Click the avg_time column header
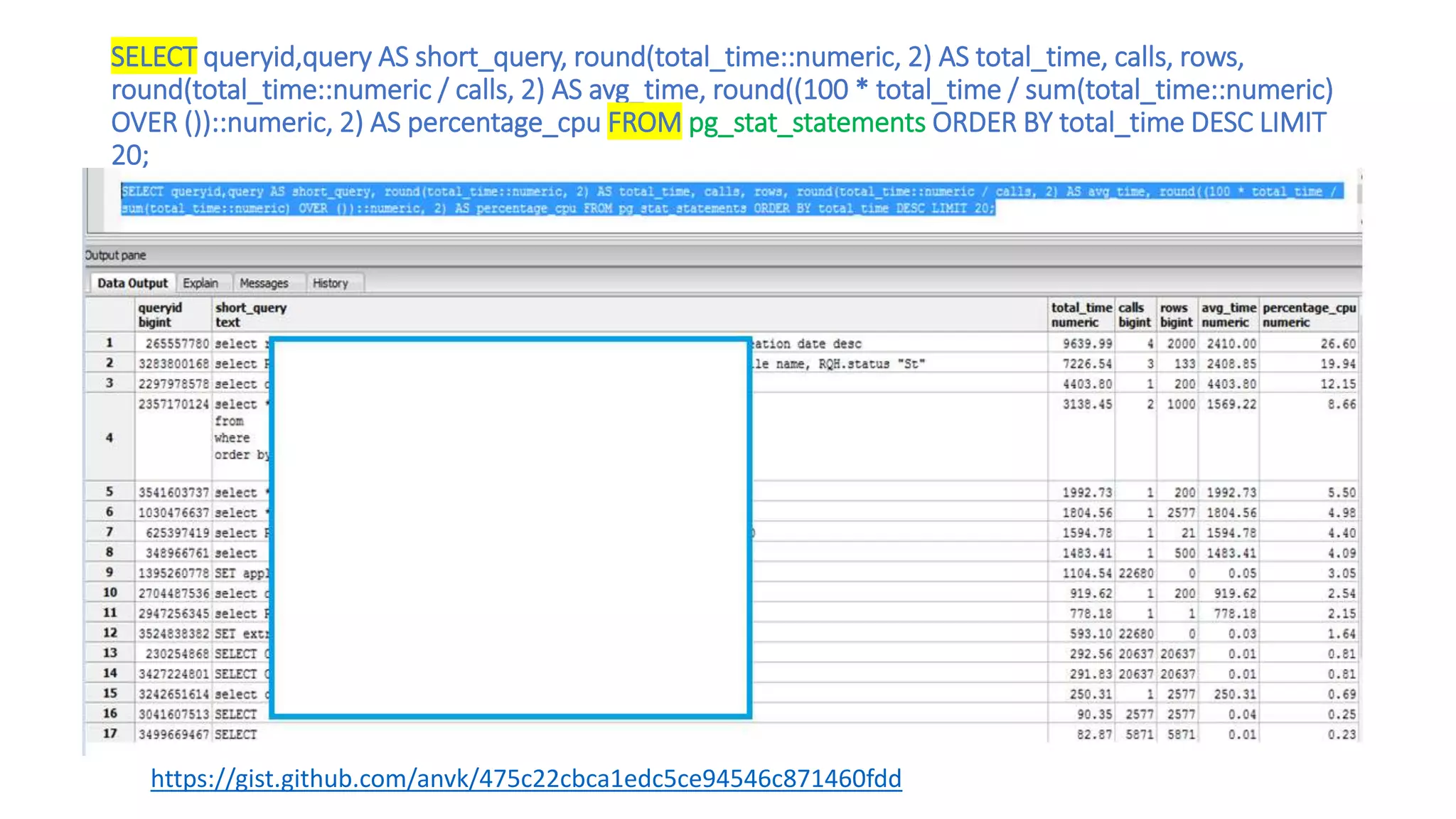This screenshot has height=819, width=1456. (1228, 314)
